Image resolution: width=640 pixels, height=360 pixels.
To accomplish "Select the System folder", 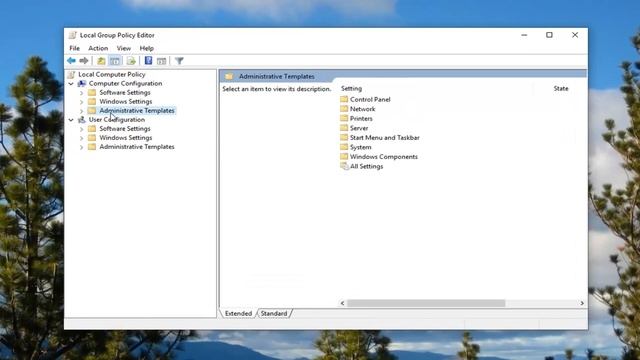I will tap(360, 147).
